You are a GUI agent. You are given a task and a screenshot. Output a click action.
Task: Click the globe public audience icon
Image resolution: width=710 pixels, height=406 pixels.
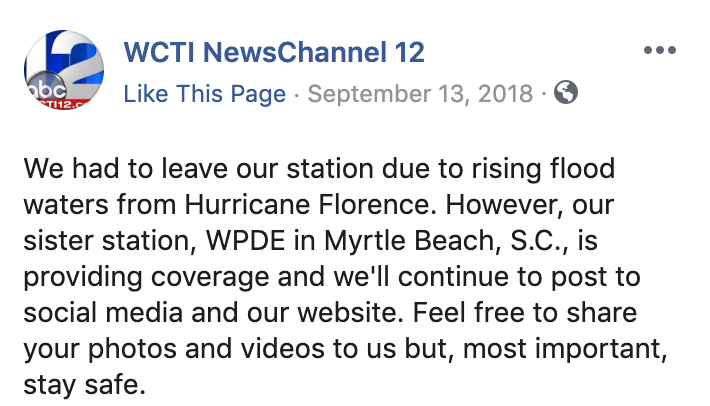coord(566,92)
